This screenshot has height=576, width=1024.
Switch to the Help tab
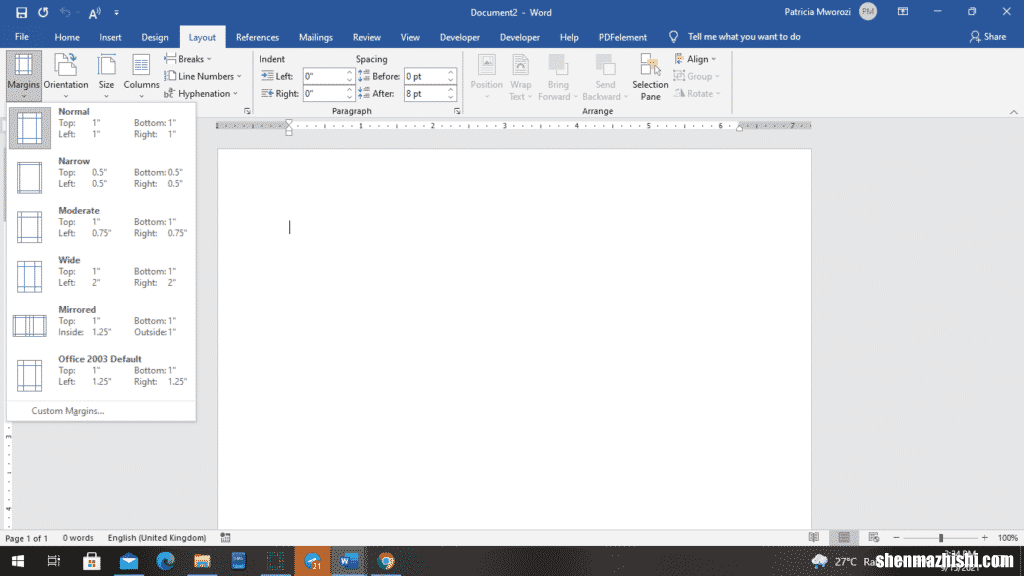[x=569, y=37]
